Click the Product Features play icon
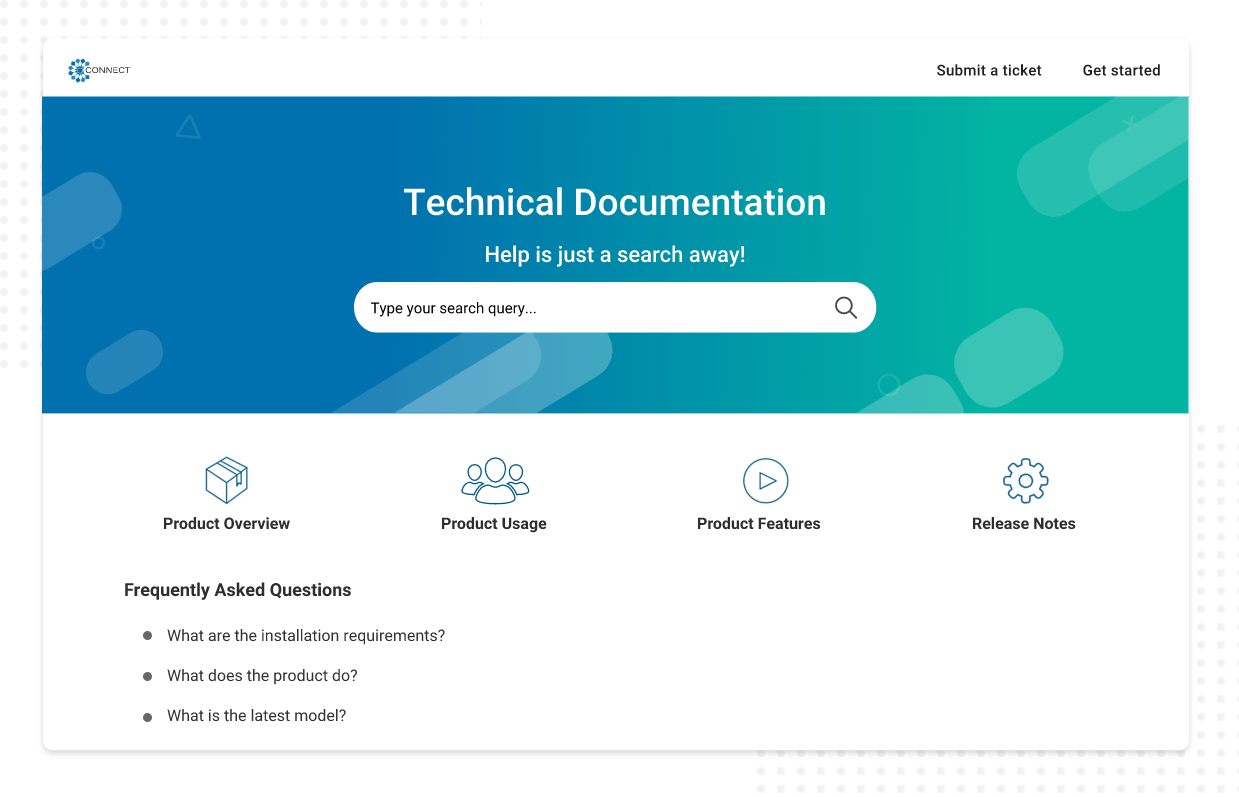This screenshot has height=797, width=1239. click(x=766, y=481)
